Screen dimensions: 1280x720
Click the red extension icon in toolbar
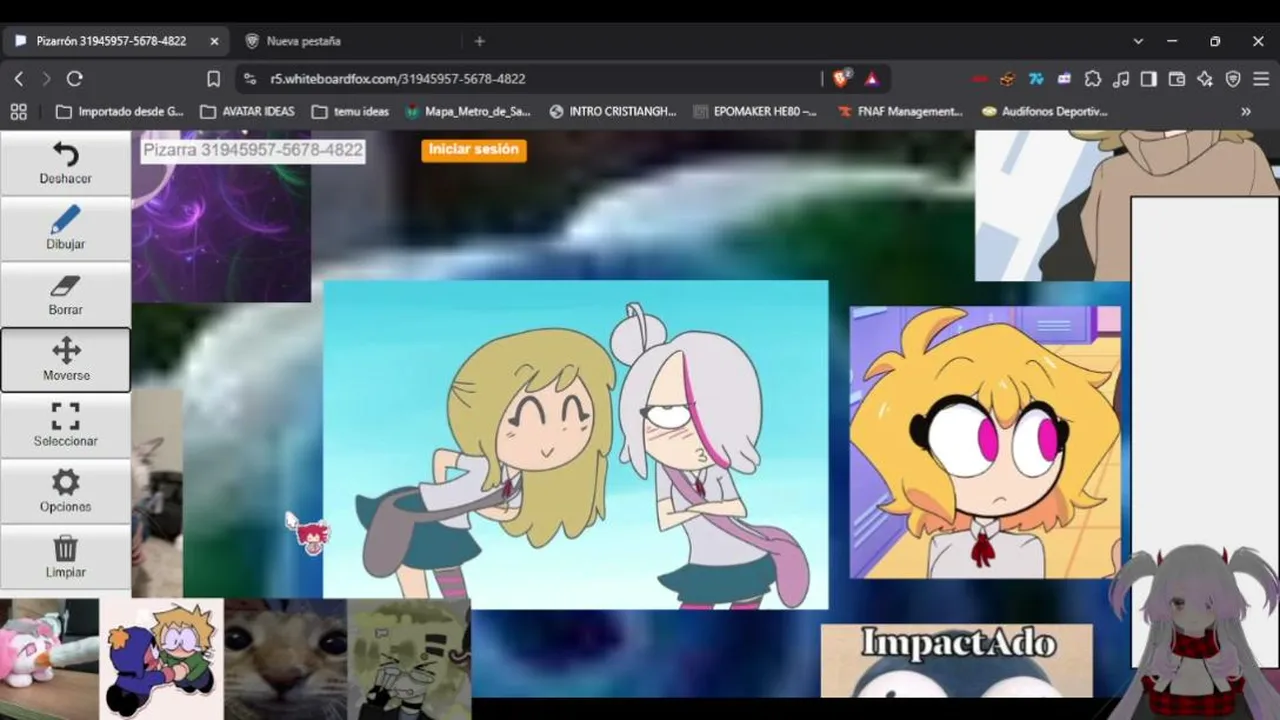tap(980, 79)
